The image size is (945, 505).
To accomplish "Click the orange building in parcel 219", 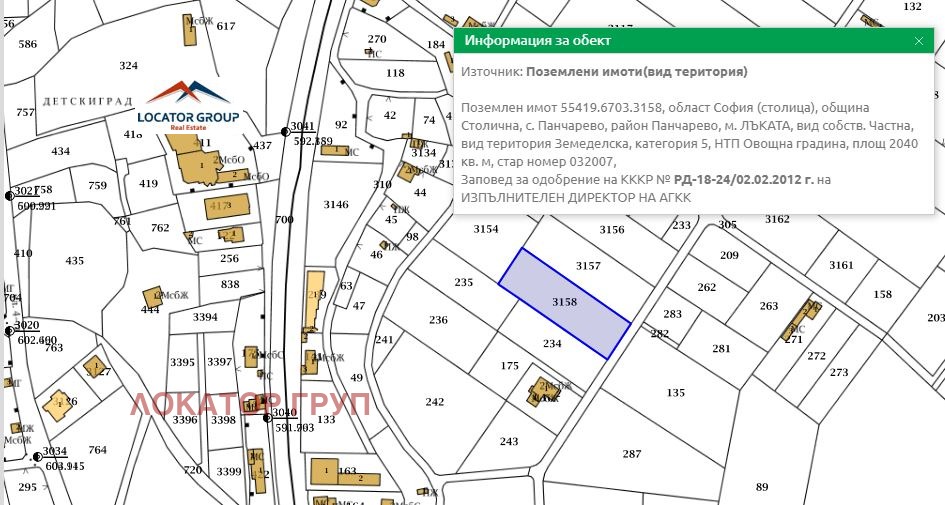I will click(314, 298).
